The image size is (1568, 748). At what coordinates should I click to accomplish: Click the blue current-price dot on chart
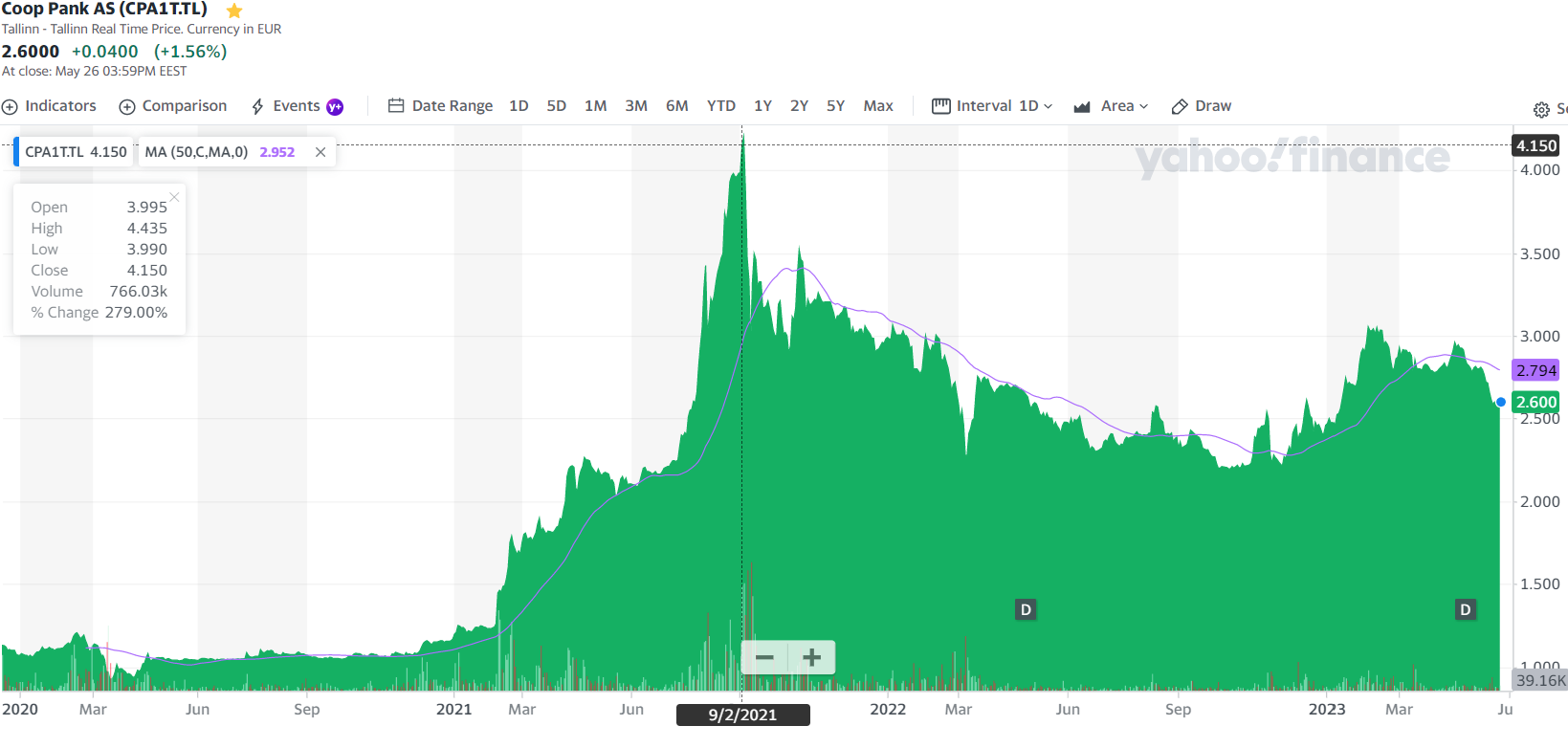(x=1501, y=403)
